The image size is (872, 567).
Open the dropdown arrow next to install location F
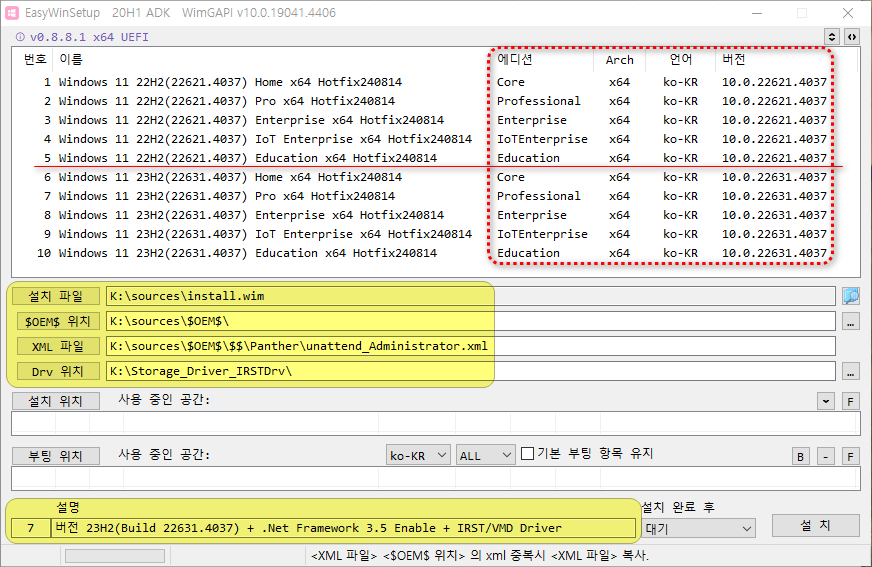click(x=826, y=401)
